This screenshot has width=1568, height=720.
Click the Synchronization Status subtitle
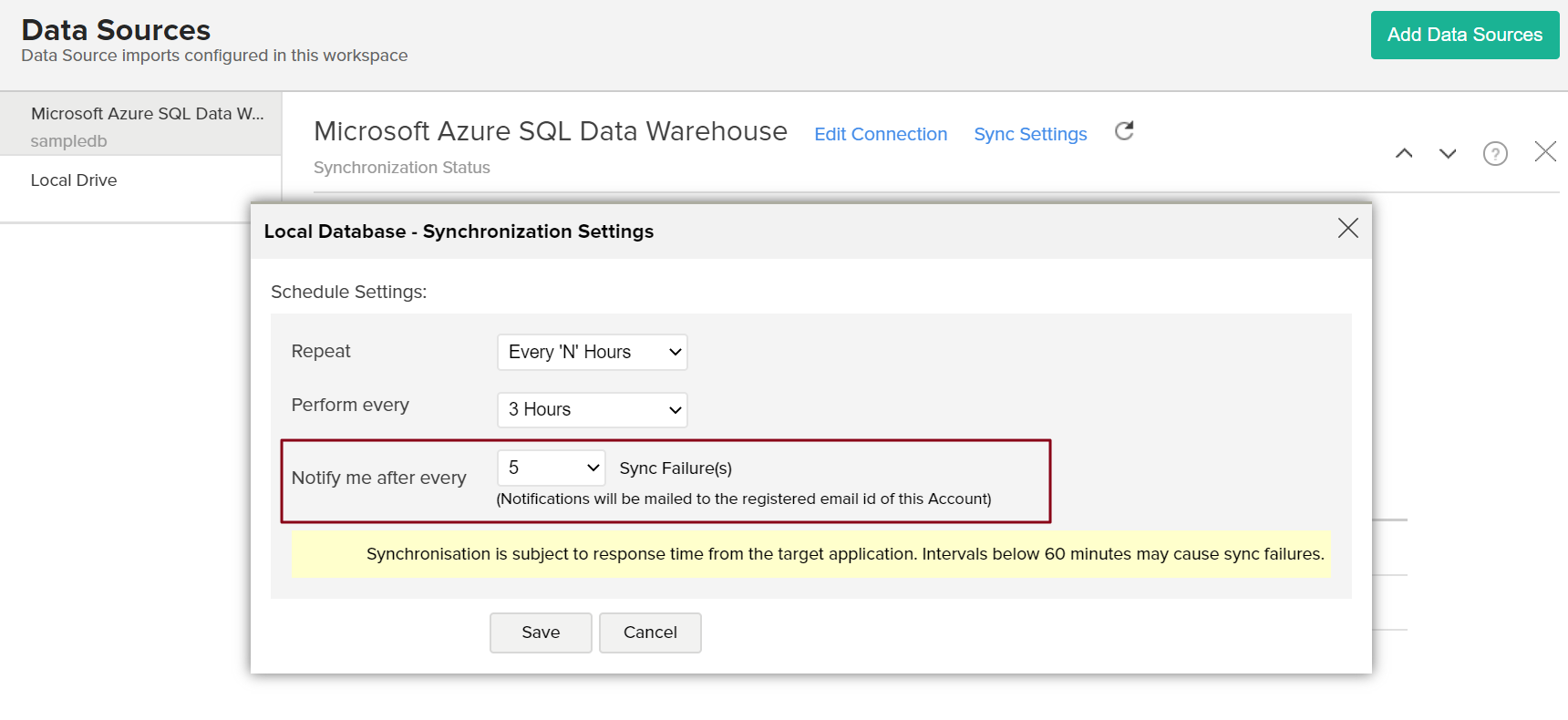[402, 168]
